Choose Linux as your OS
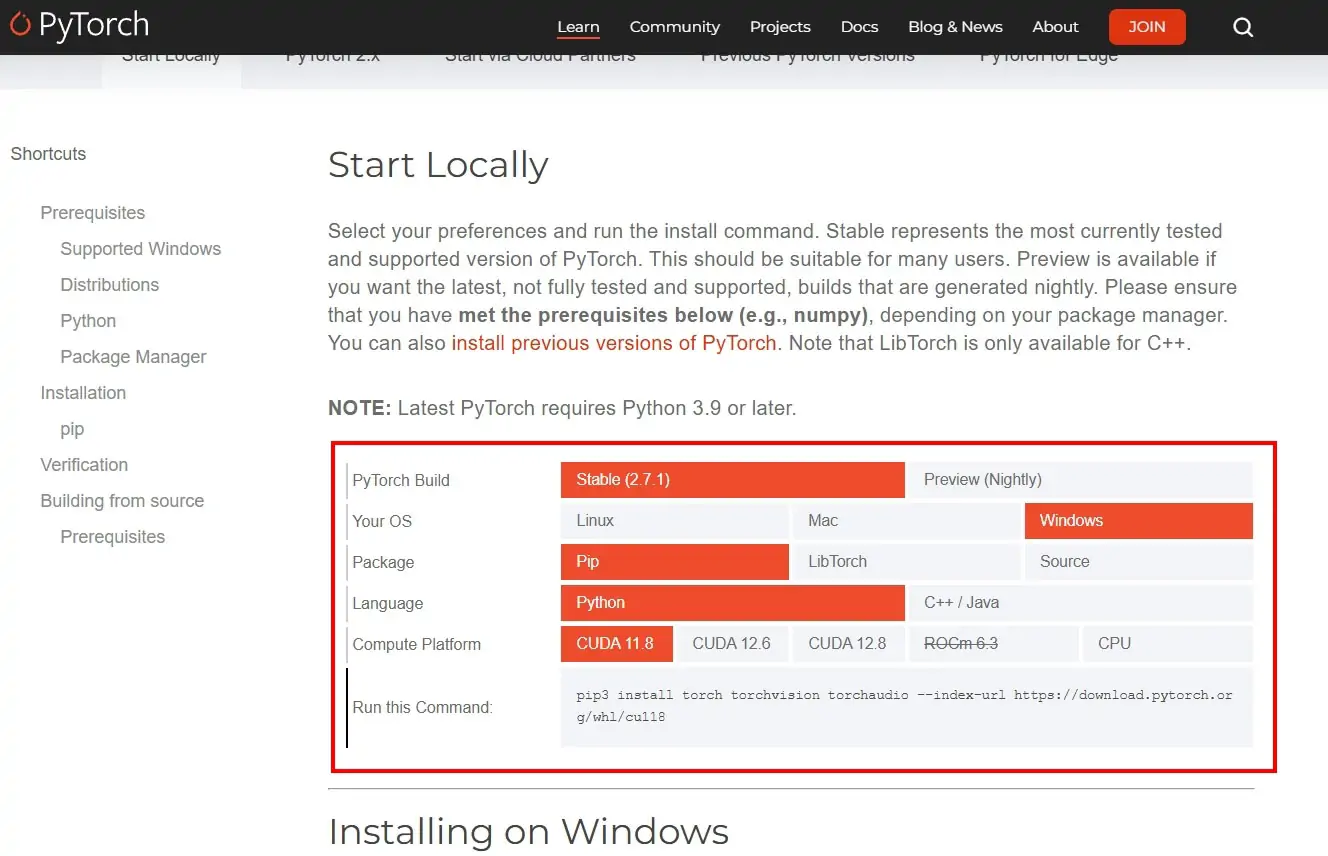 (x=674, y=521)
